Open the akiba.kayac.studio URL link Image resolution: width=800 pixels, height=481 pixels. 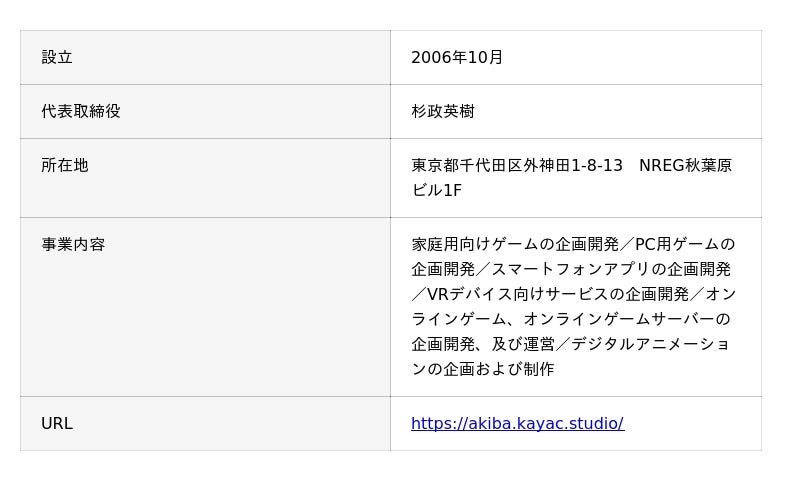coord(517,423)
